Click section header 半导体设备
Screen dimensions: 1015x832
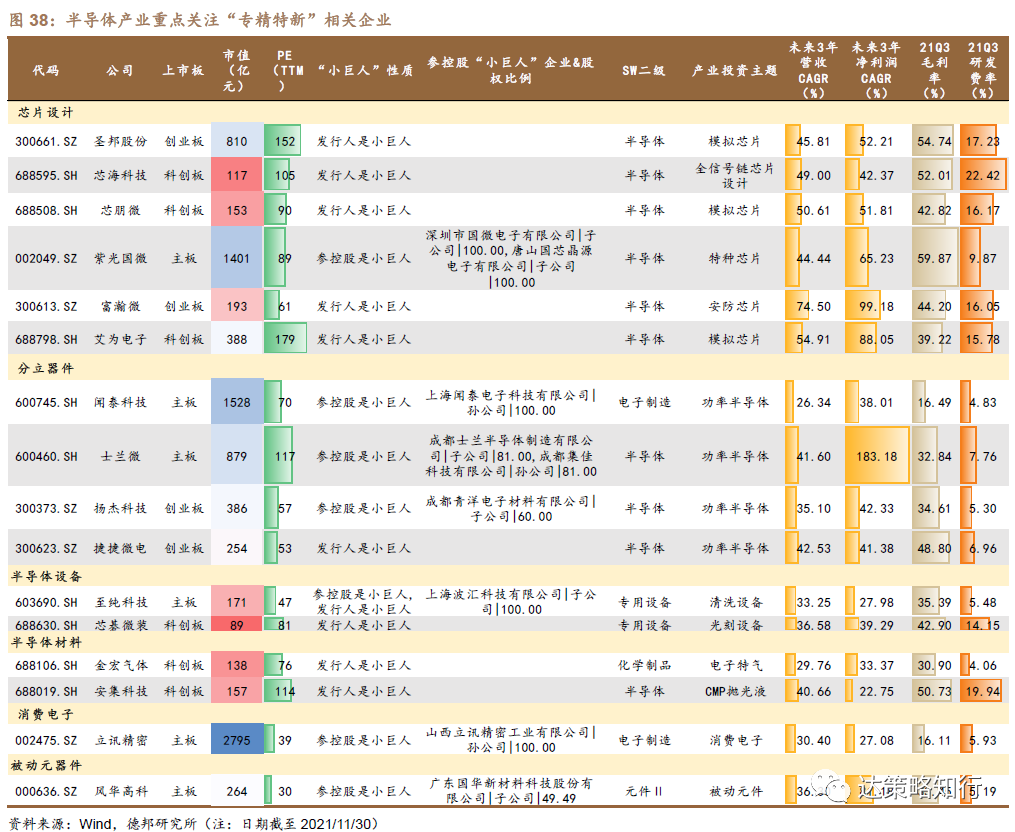coord(45,576)
